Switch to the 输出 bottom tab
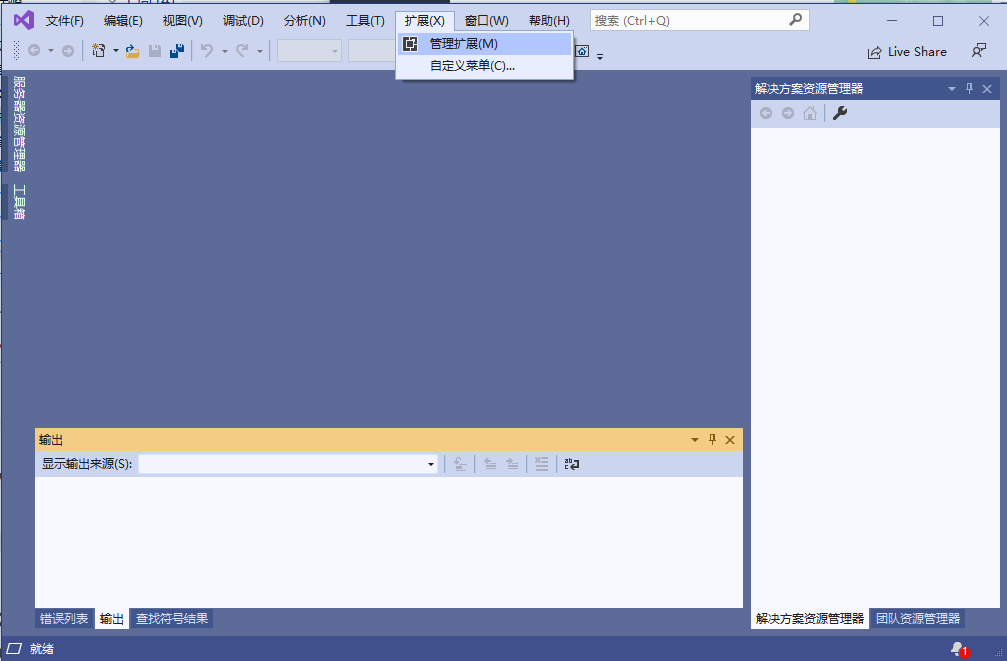 (112, 619)
